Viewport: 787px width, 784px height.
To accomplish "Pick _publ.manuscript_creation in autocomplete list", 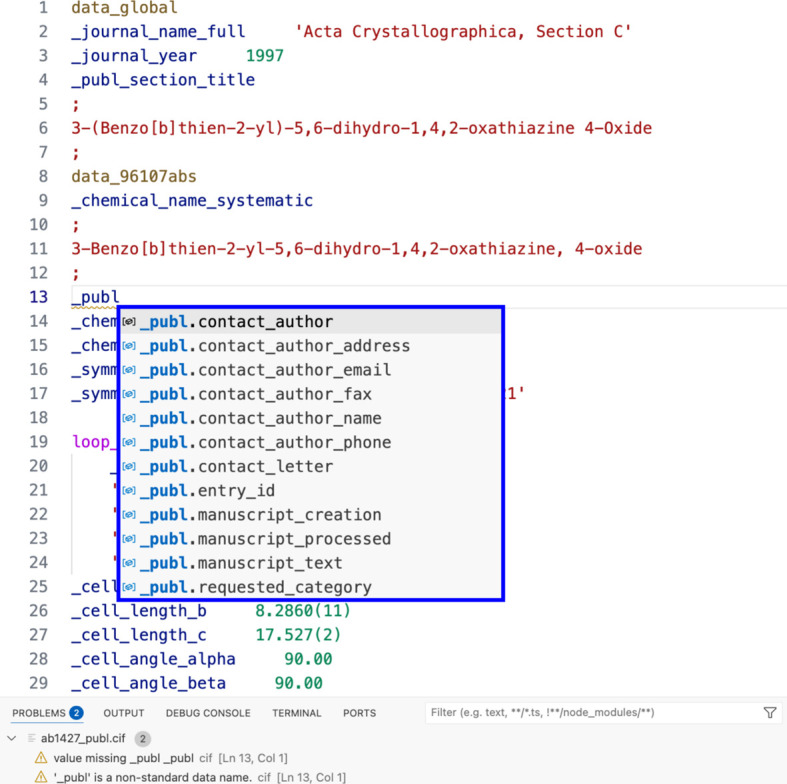I will 260,515.
